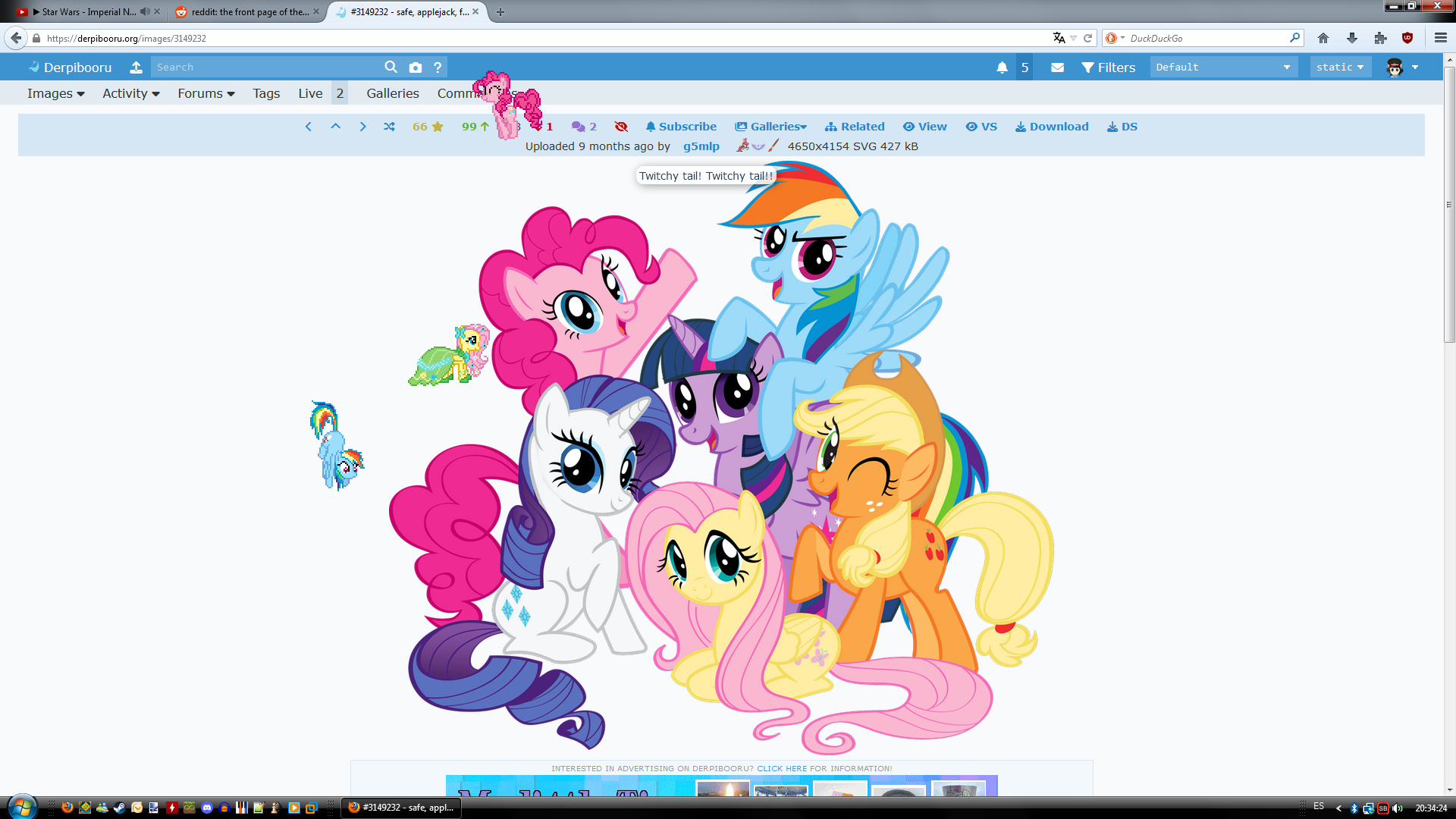Open uploader g5mlp's profile
Viewport: 1456px width, 819px height.
click(x=701, y=146)
